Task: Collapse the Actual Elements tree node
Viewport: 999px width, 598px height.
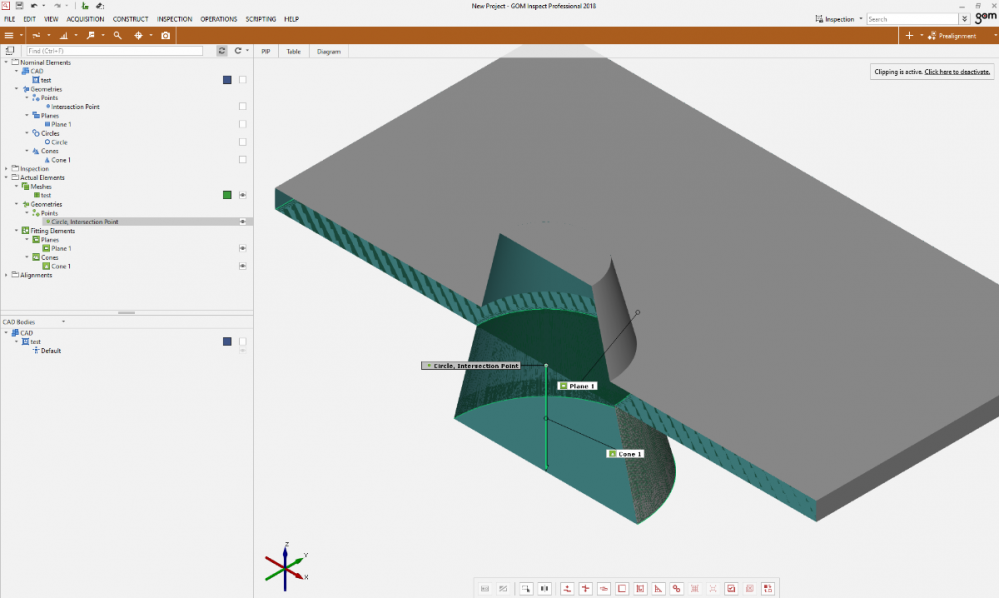Action: click(x=6, y=178)
